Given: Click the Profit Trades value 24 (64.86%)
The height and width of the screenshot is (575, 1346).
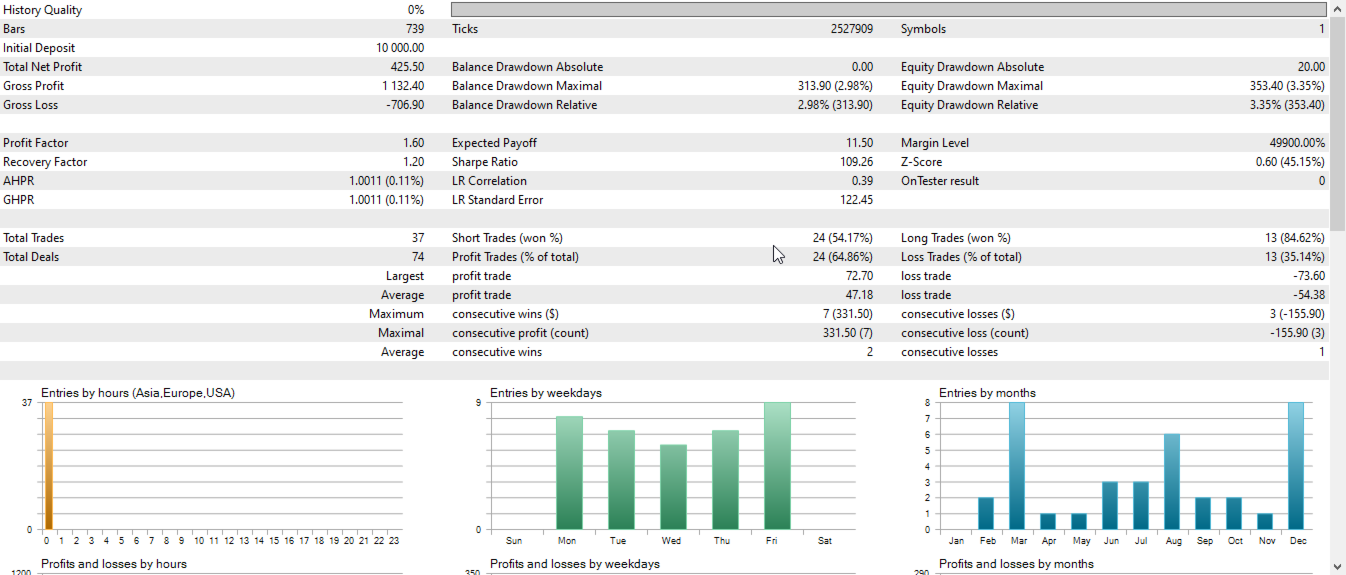Looking at the screenshot, I should point(843,257).
